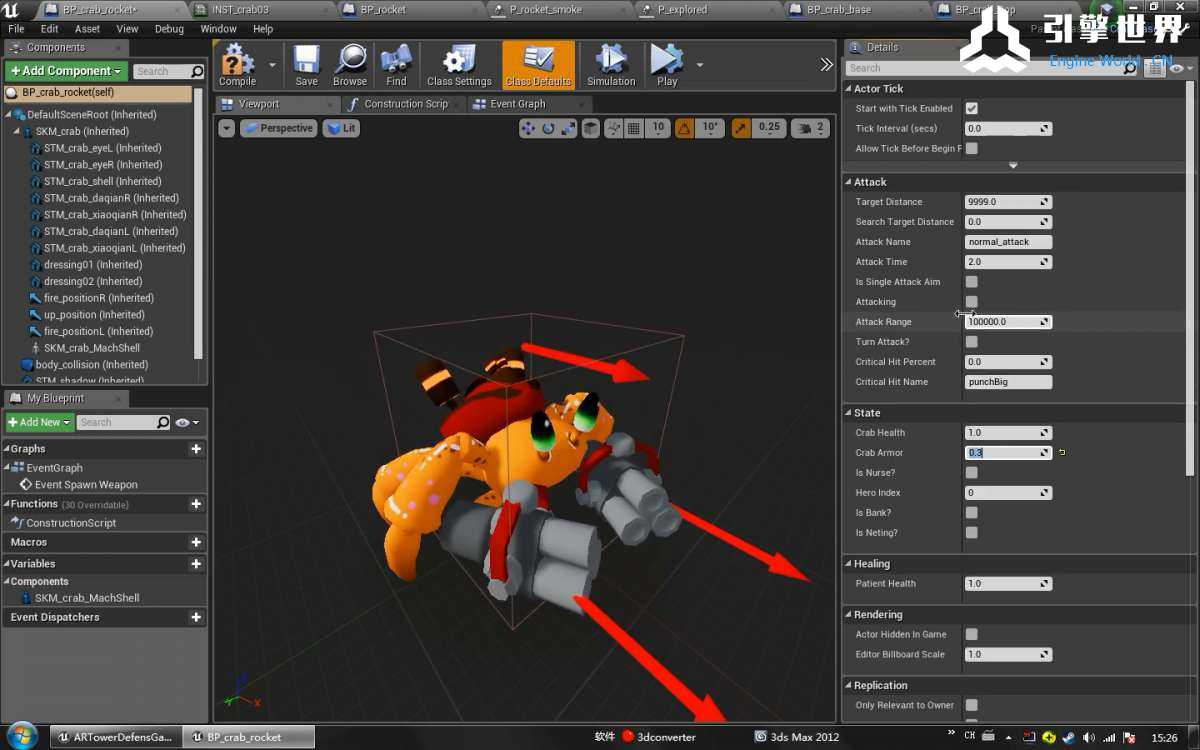Enable Actor Hidden In Game checkbox
Image resolution: width=1200 pixels, height=750 pixels.
972,634
